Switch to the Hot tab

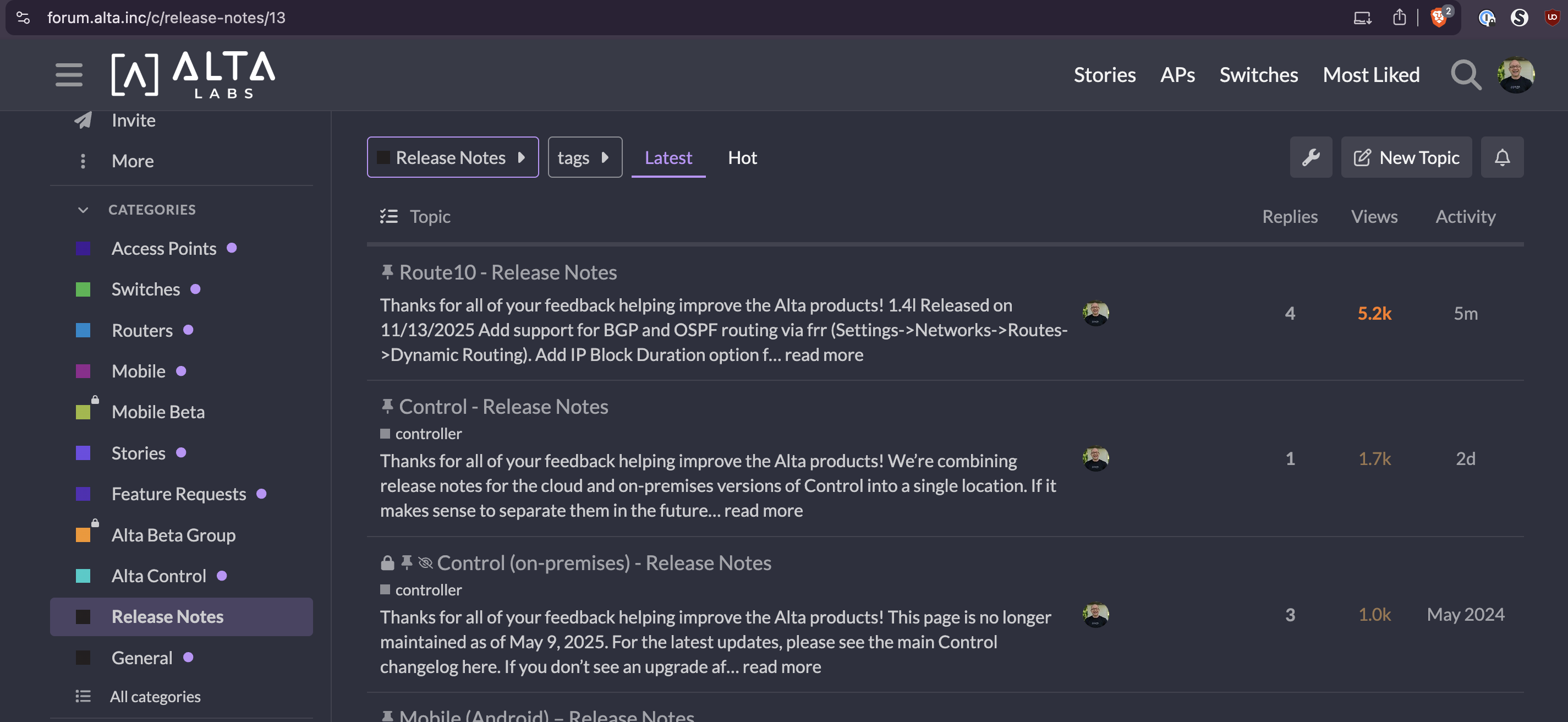point(742,158)
